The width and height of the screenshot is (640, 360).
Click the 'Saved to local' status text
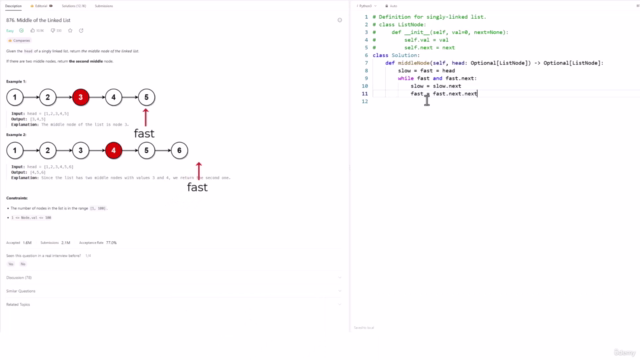coord(364,328)
